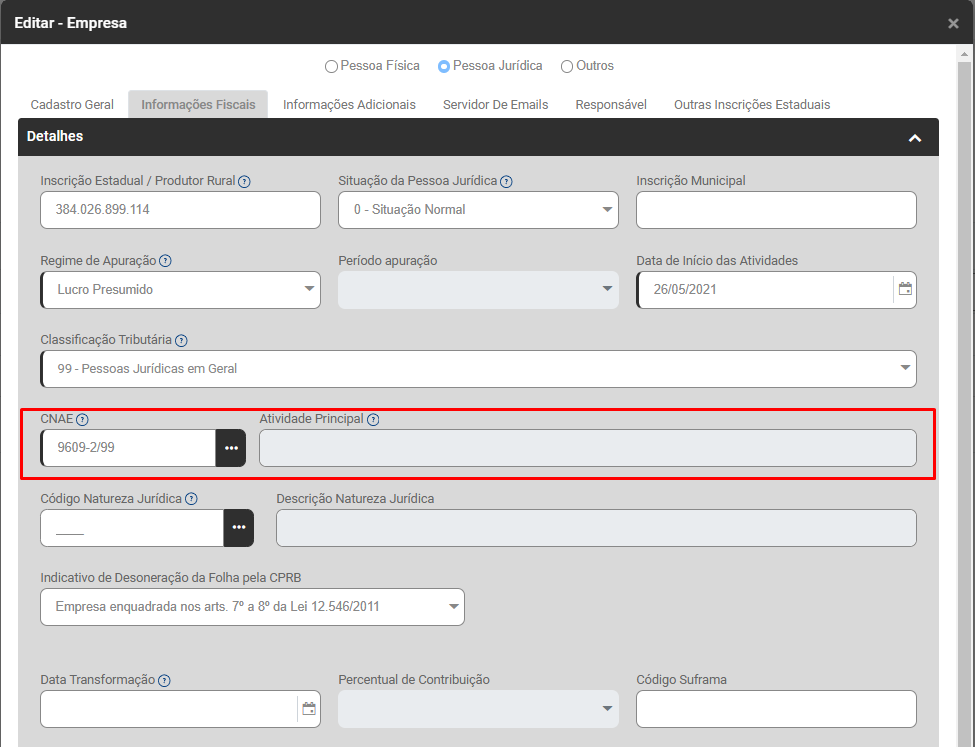
Task: Click the Código Natureza Jurídica lookup button
Action: click(x=239, y=527)
